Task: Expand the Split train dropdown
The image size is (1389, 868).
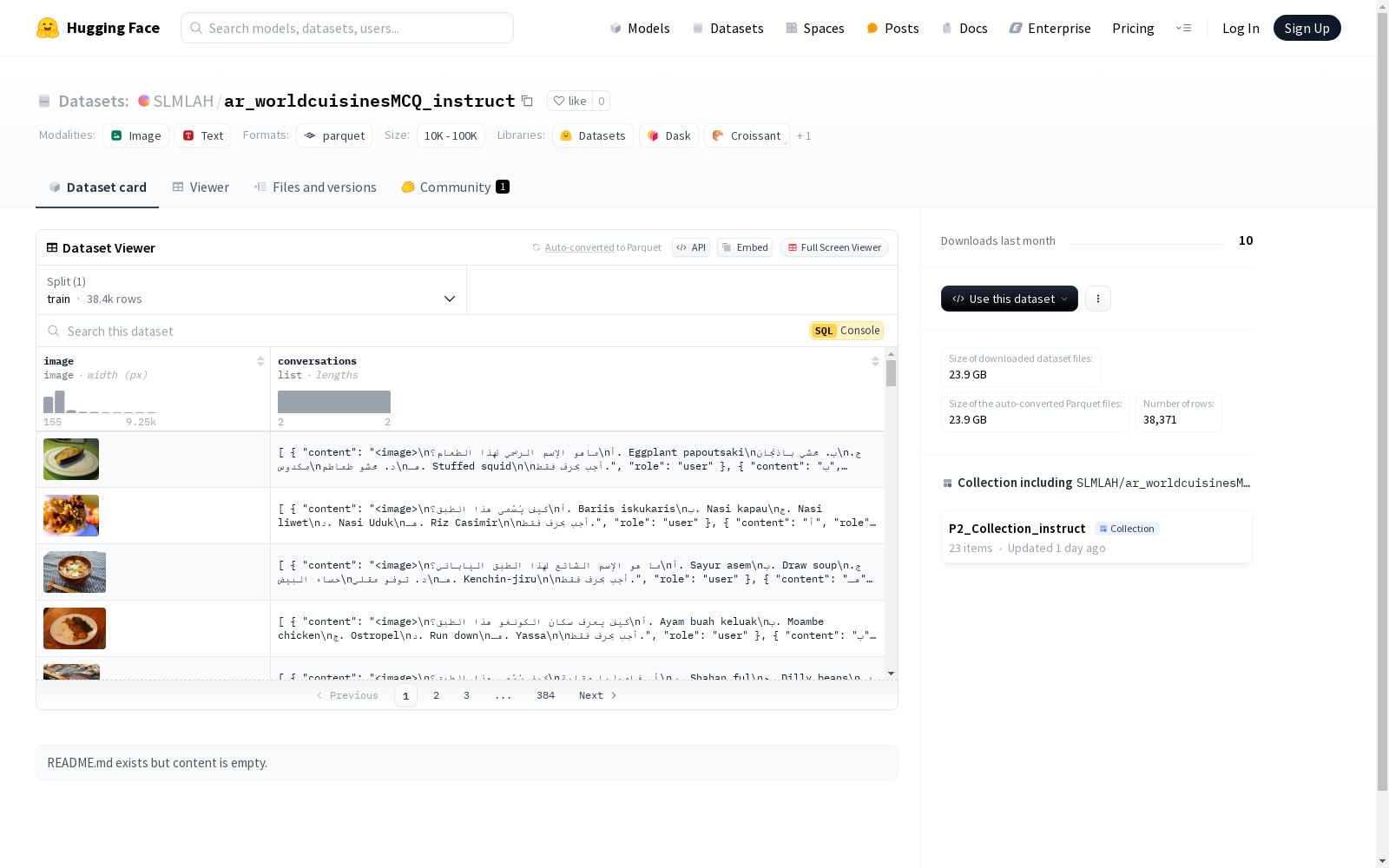Action: 252,290
